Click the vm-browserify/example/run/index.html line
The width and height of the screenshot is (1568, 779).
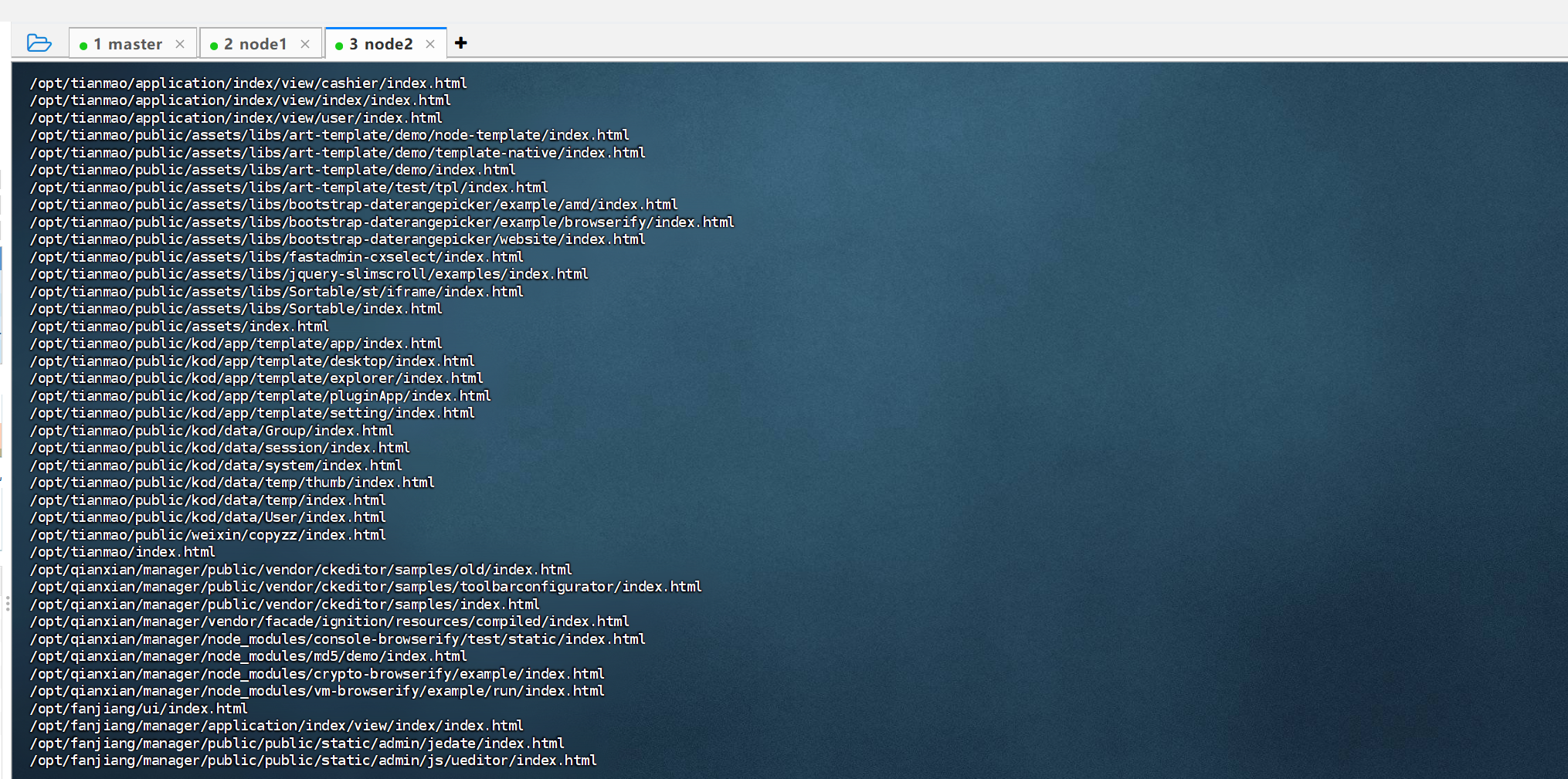click(317, 691)
